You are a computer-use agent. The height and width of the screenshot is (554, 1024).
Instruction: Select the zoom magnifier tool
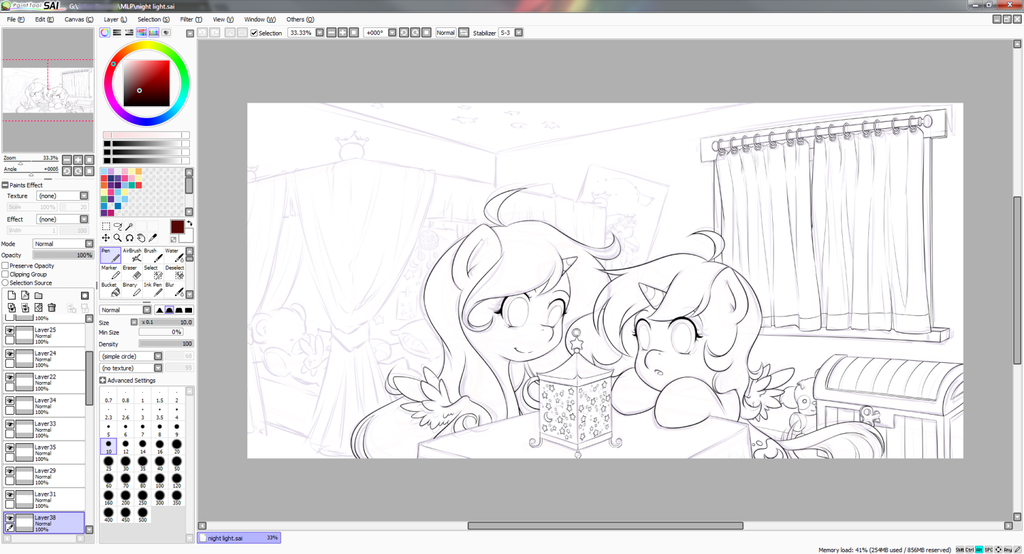point(118,238)
